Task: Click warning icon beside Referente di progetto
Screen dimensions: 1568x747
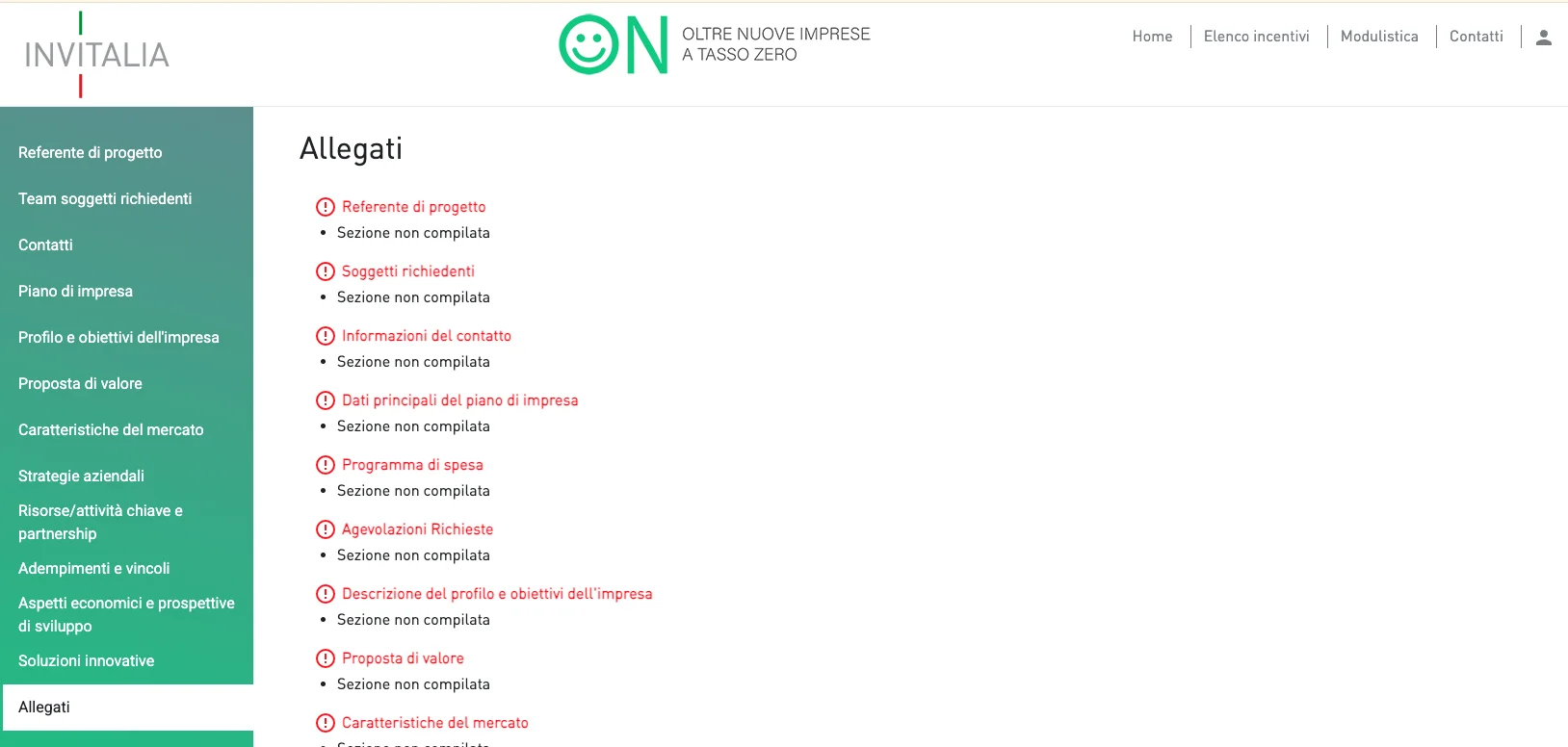Action: 326,207
